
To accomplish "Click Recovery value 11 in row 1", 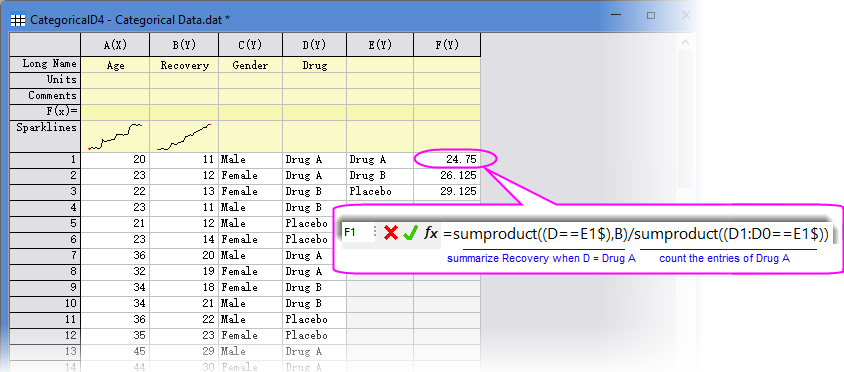I will coord(184,160).
